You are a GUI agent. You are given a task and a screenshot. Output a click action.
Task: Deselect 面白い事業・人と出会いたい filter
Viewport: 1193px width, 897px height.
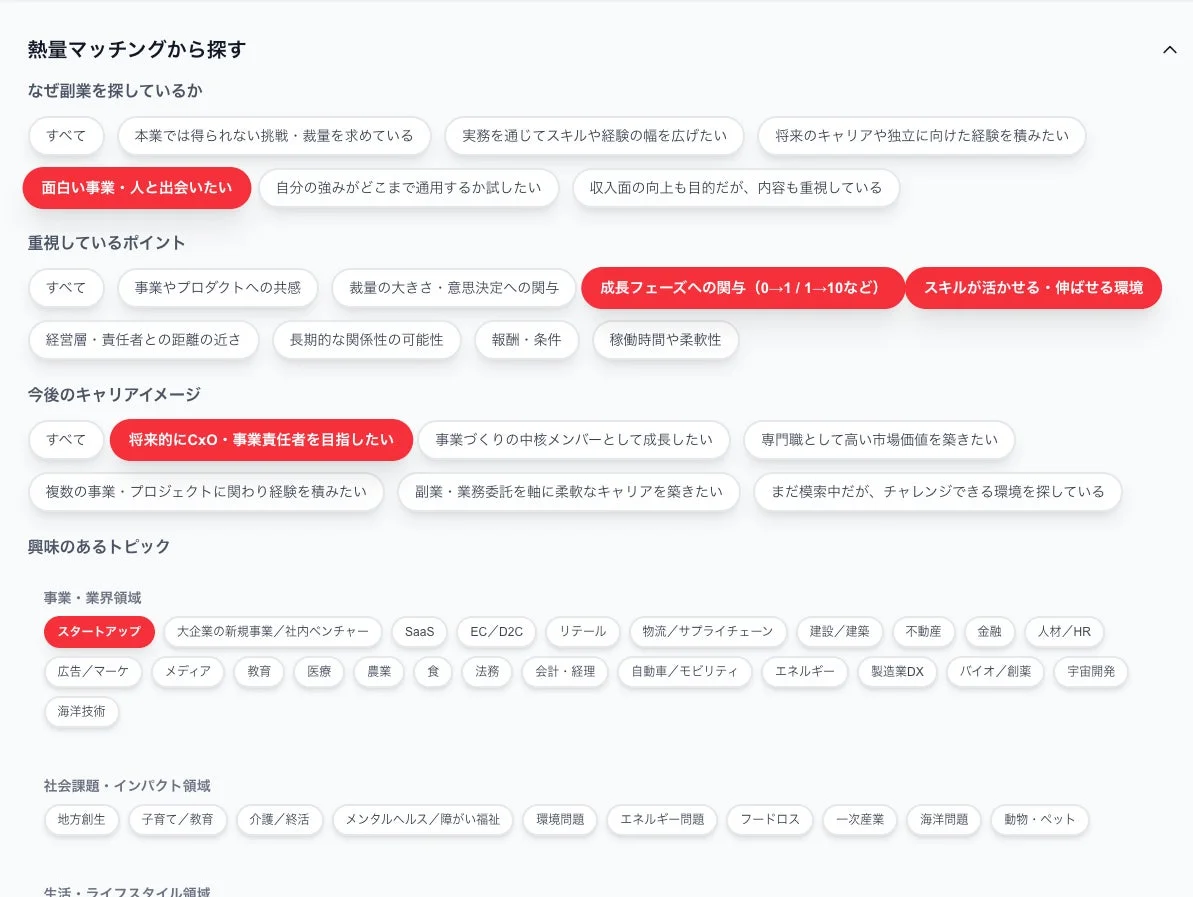coord(136,187)
